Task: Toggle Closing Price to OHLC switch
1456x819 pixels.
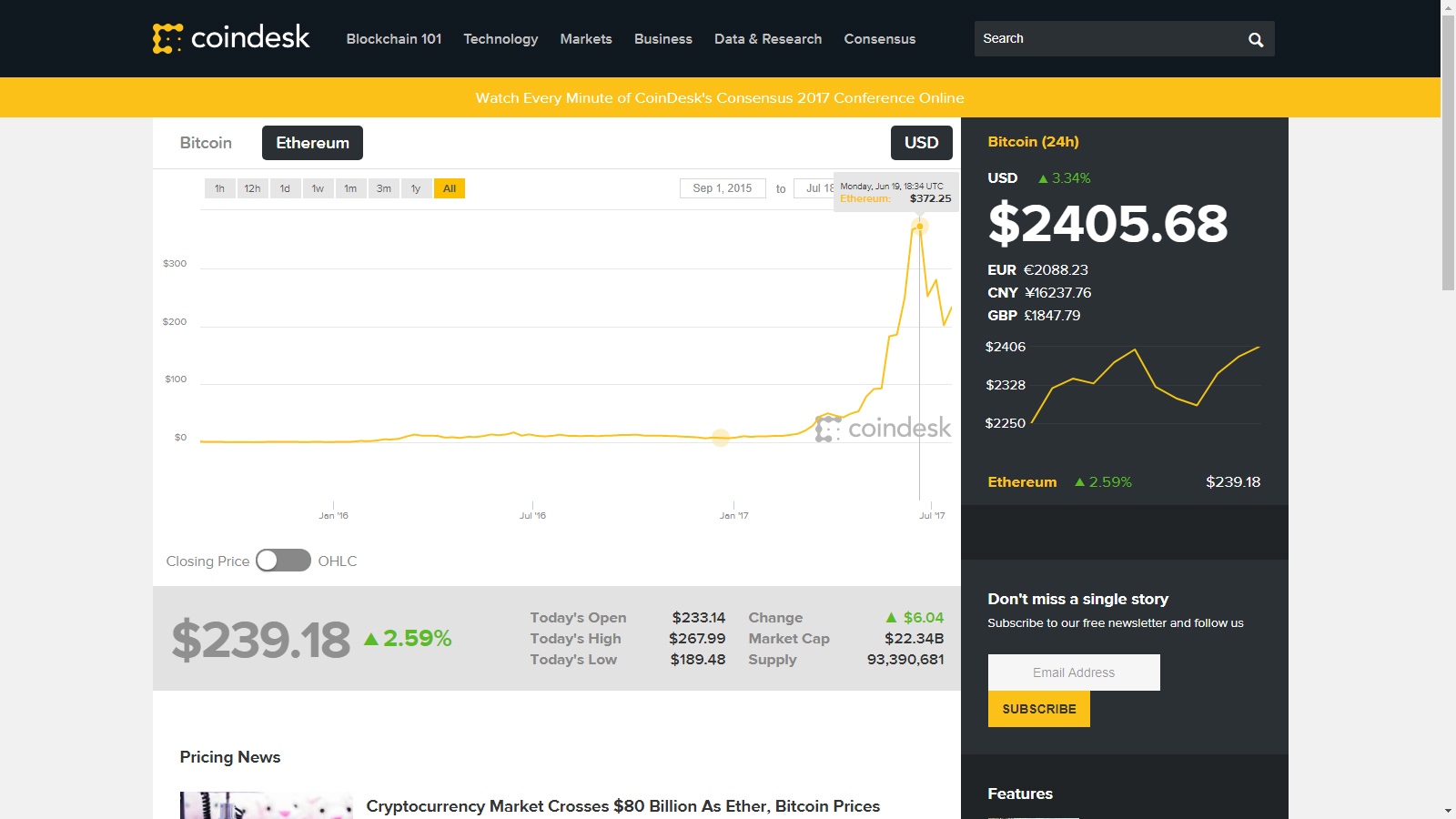Action: pos(283,561)
